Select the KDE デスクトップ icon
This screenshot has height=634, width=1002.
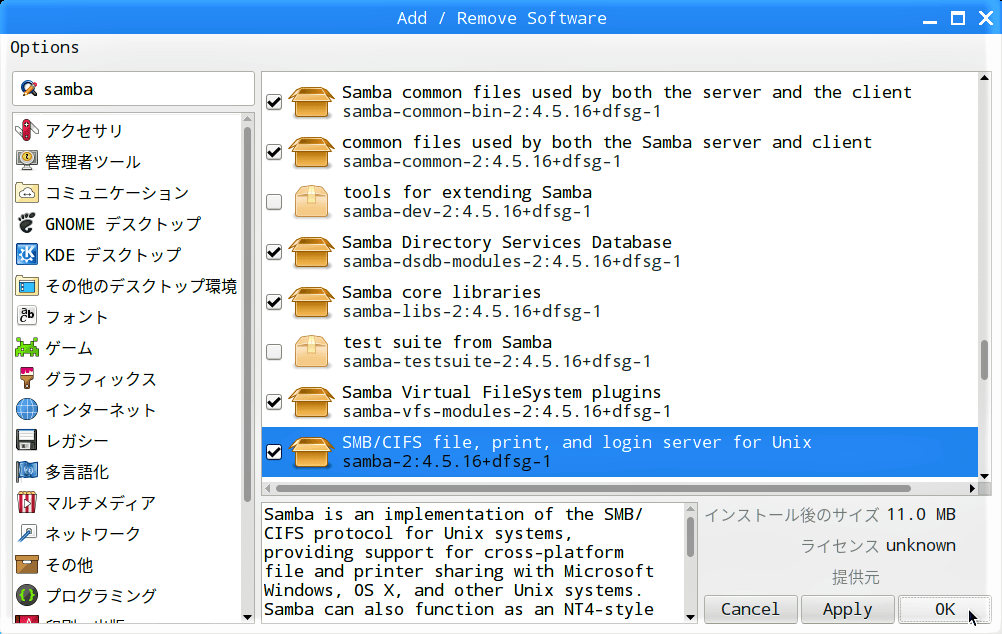pyautogui.click(x=27, y=254)
